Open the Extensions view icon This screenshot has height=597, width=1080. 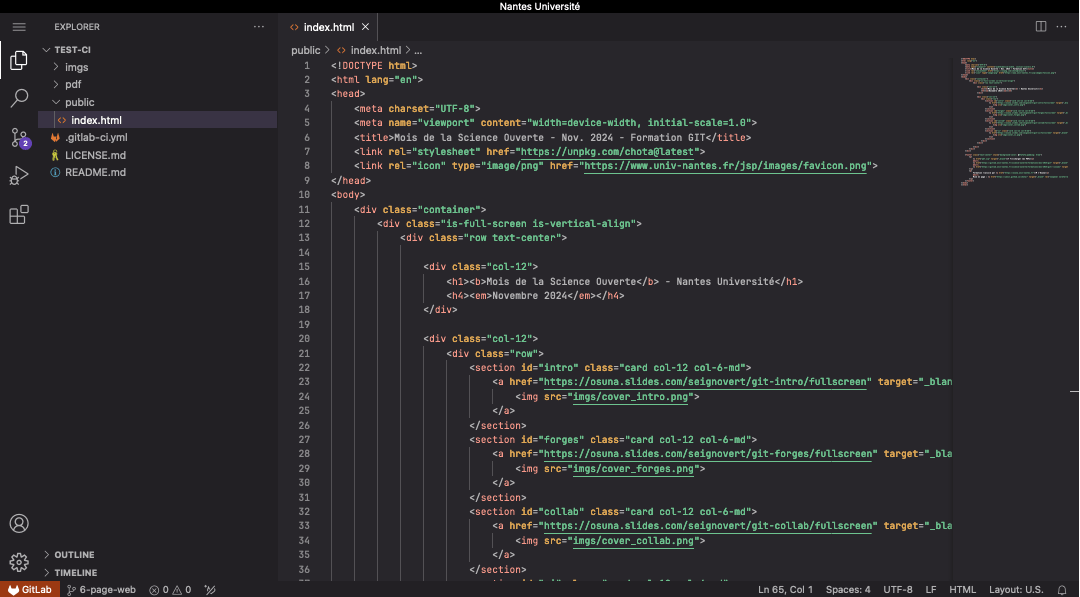[x=19, y=215]
